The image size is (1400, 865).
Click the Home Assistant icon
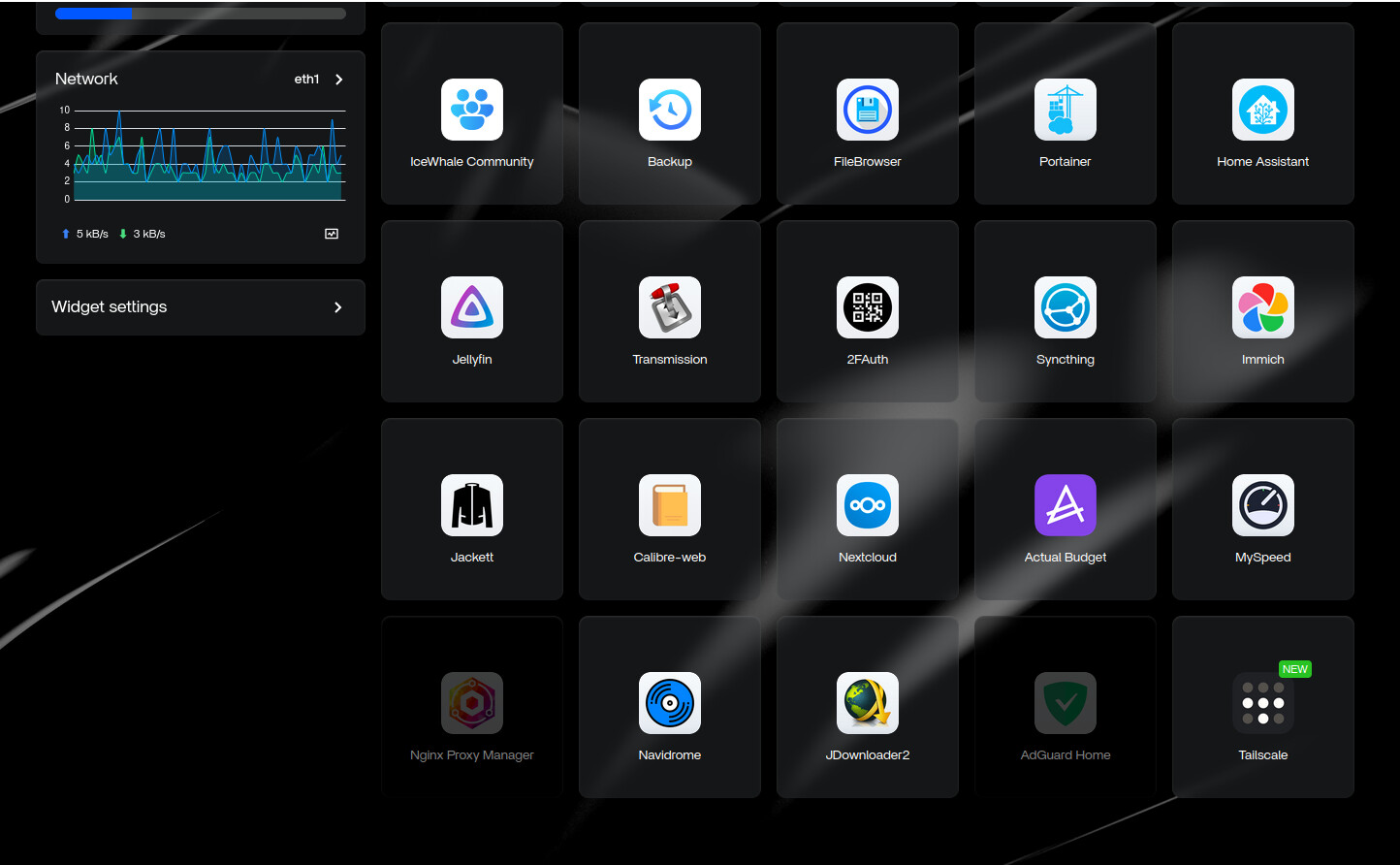(1262, 110)
